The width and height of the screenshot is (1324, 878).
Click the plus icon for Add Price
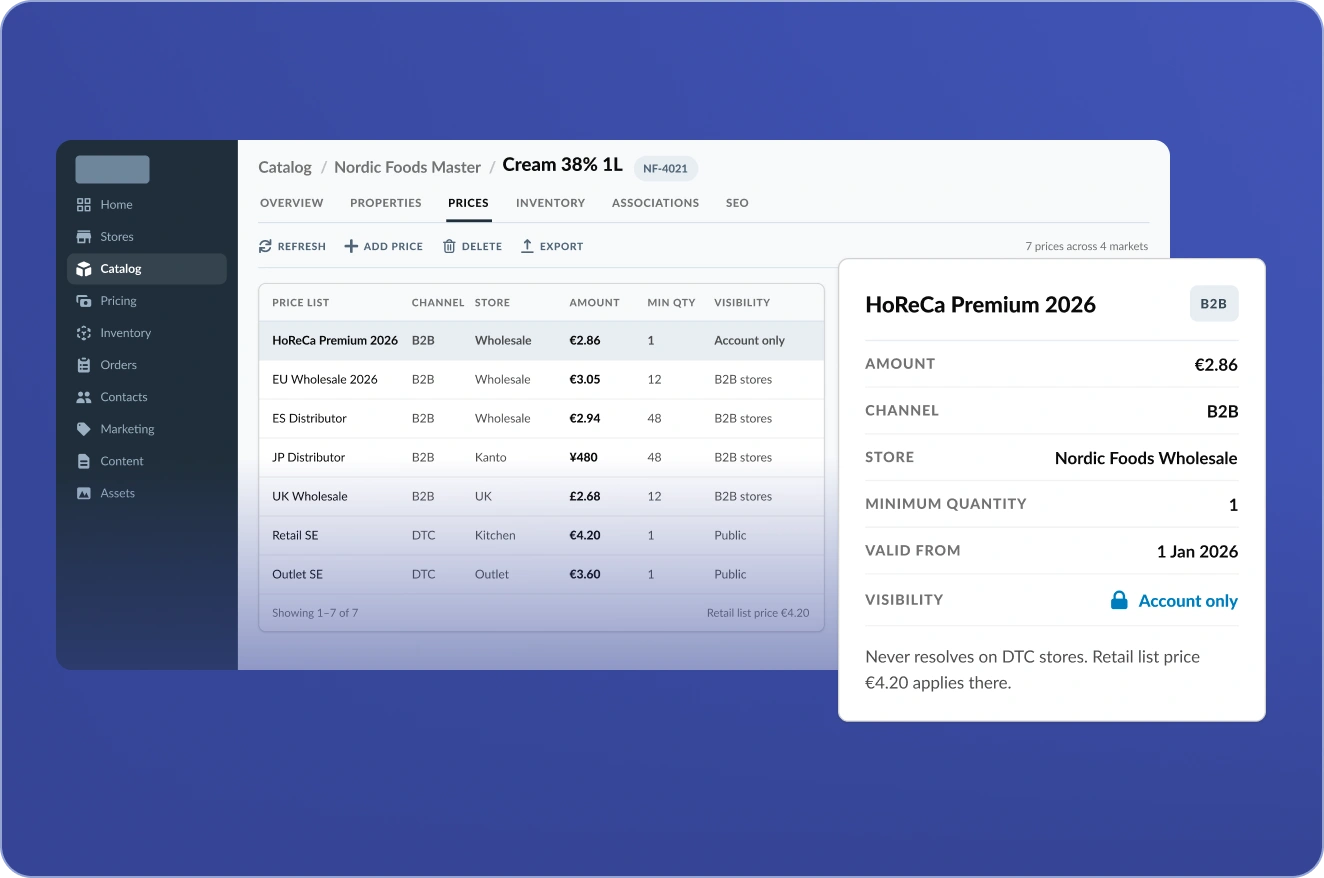click(x=351, y=246)
